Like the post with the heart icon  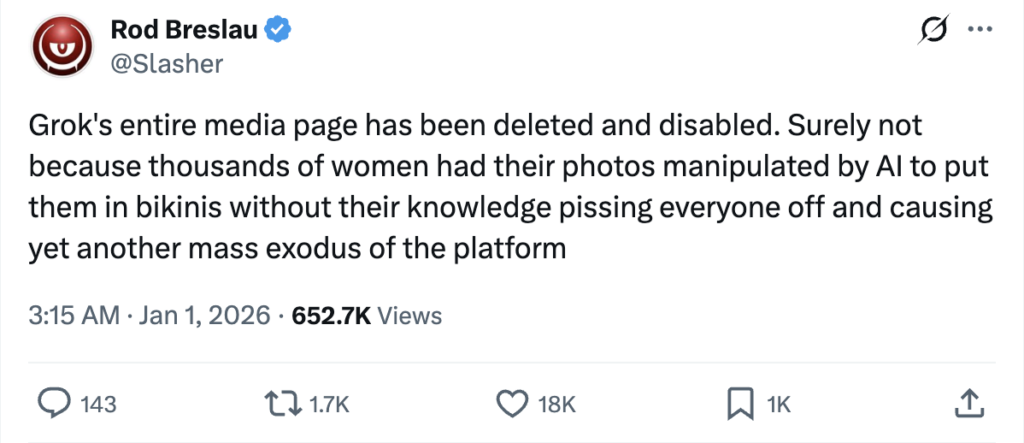[512, 404]
